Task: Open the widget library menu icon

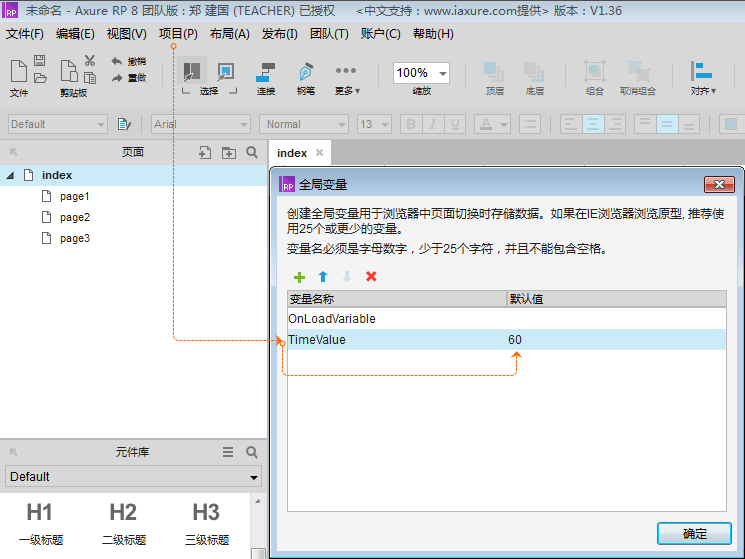Action: click(x=228, y=452)
